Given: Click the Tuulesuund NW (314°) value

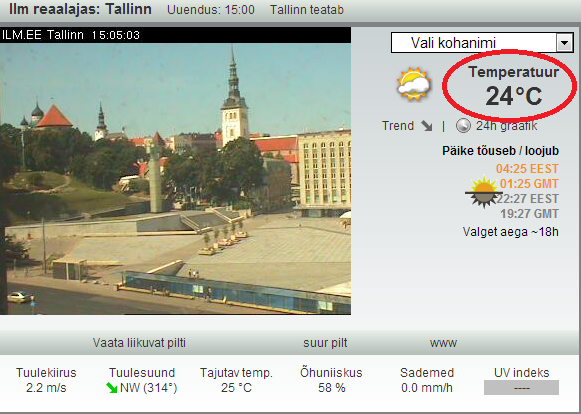Looking at the screenshot, I should pos(149,388).
